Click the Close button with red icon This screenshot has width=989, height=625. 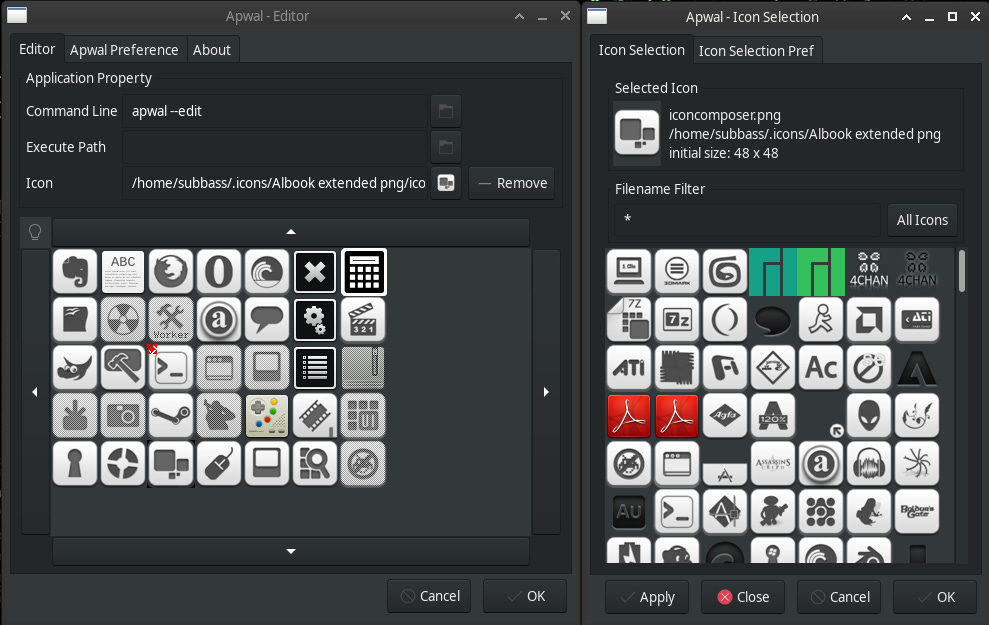pos(743,597)
